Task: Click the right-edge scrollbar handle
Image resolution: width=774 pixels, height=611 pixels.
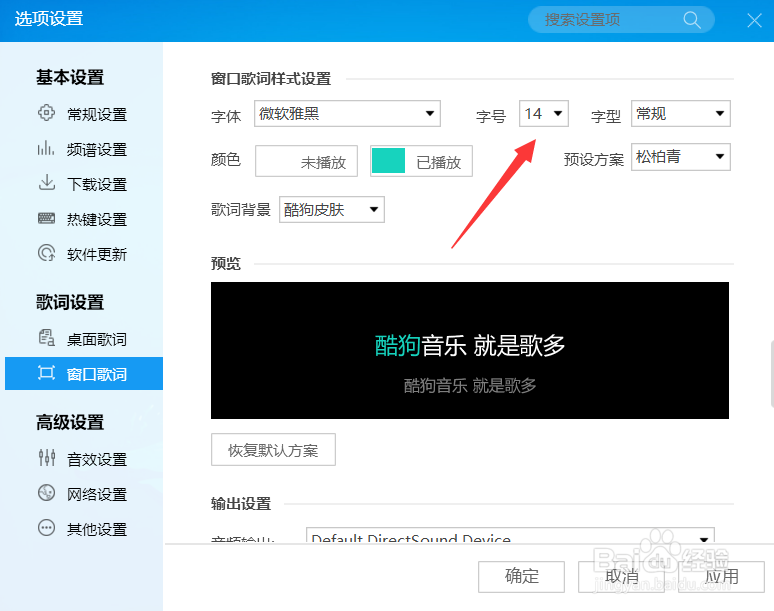Action: [771, 374]
